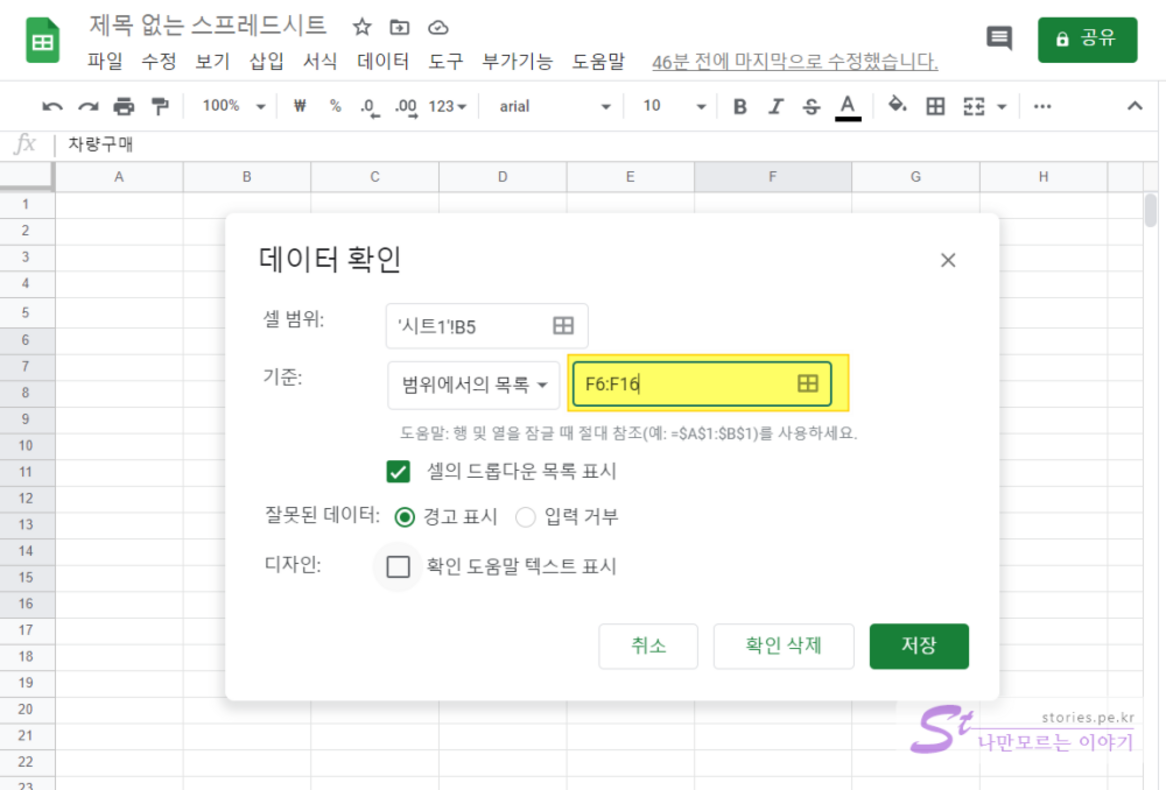Open the 삽입 menu
Viewport: 1166px width, 790px height.
266,61
